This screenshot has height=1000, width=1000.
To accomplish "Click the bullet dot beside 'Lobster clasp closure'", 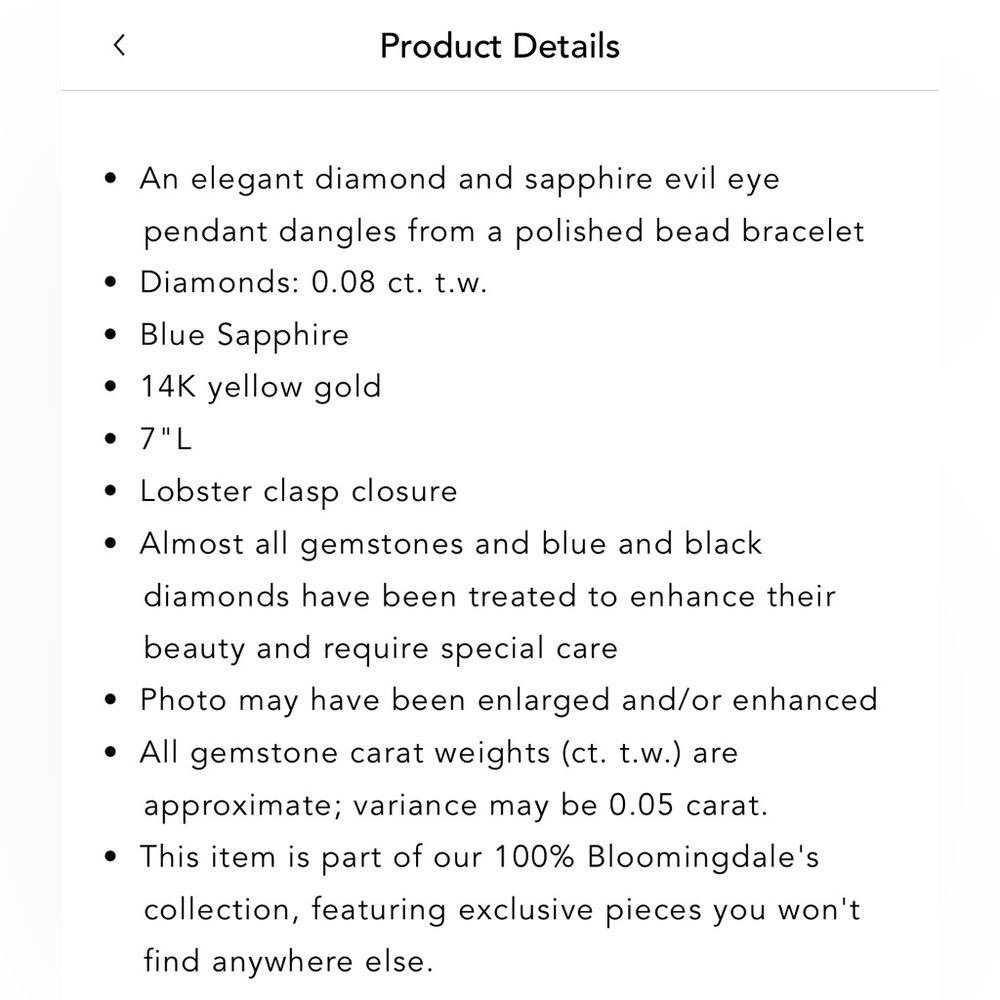I will 110,491.
